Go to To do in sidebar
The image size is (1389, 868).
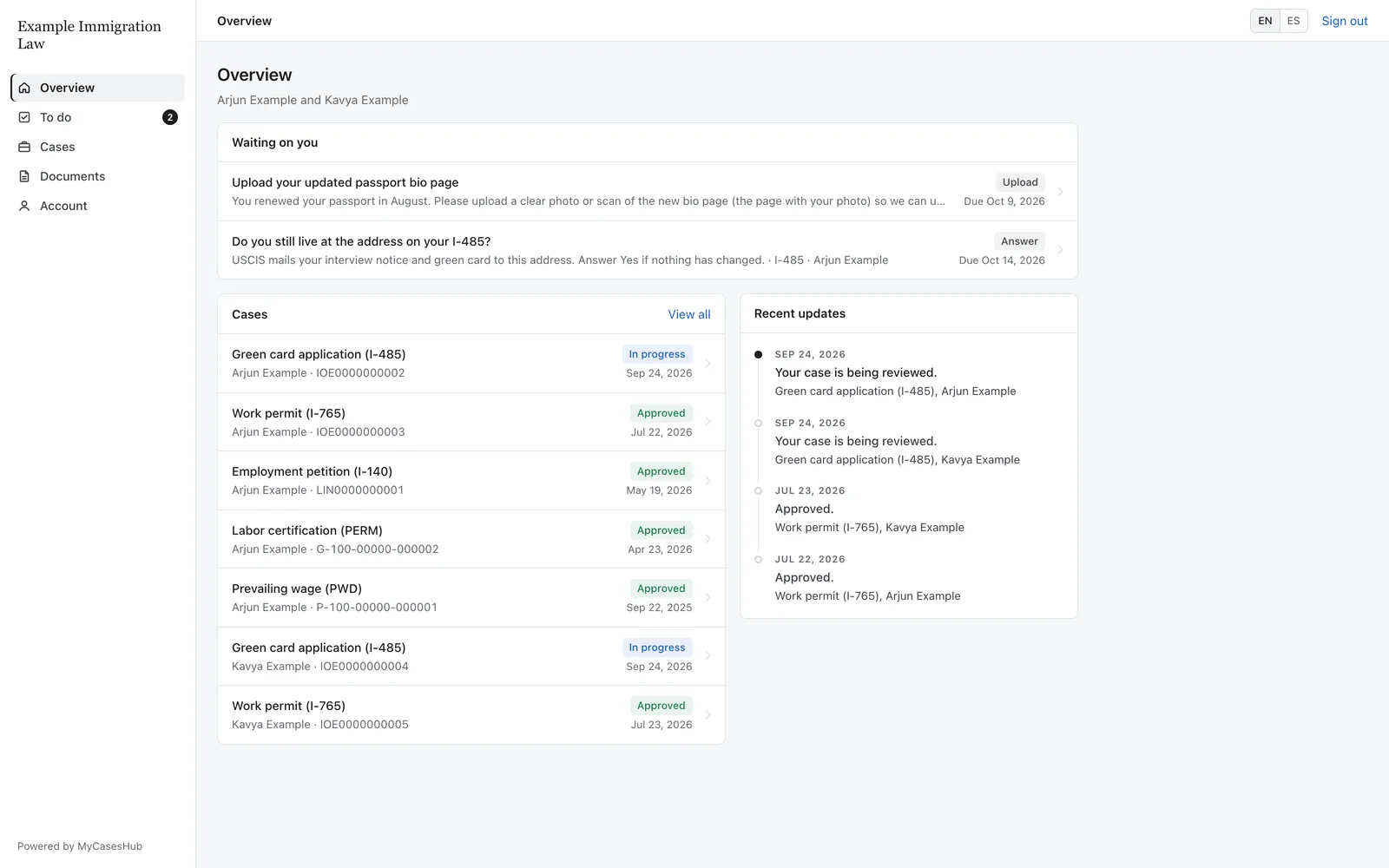coord(98,117)
